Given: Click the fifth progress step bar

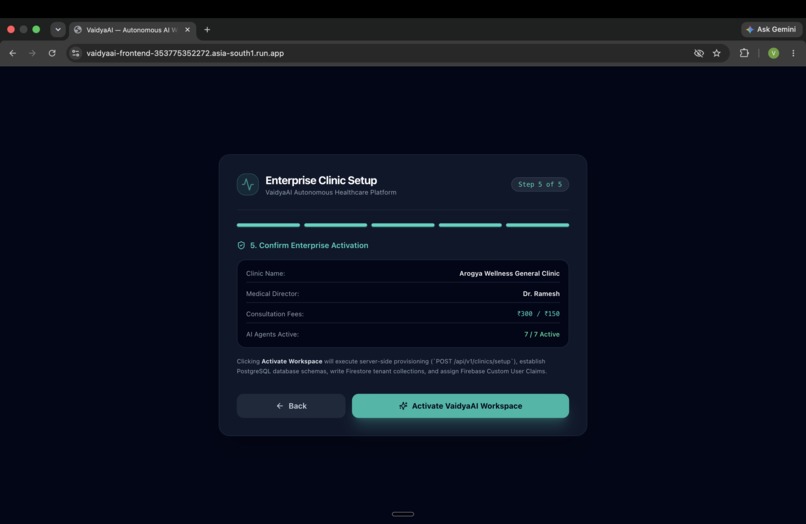Looking at the screenshot, I should tap(537, 225).
